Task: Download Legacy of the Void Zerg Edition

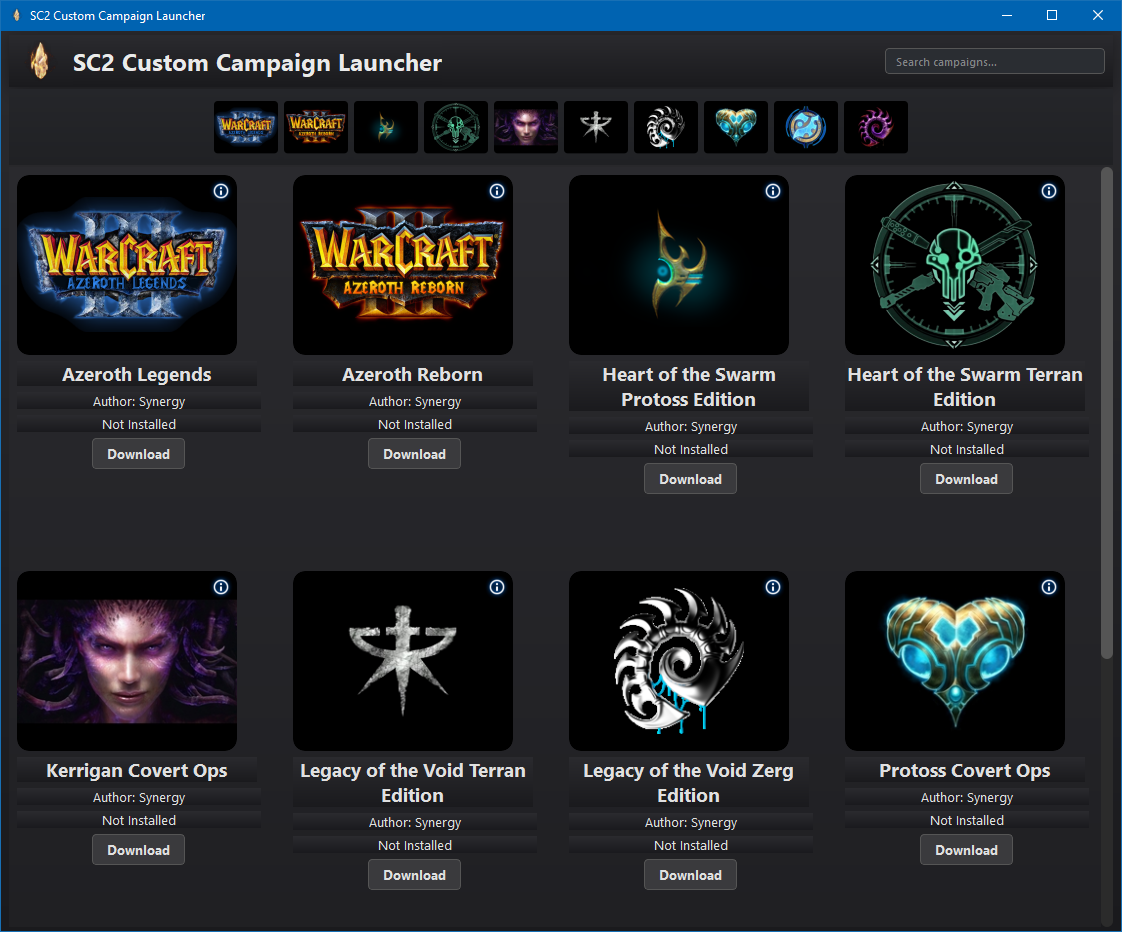Action: (690, 875)
